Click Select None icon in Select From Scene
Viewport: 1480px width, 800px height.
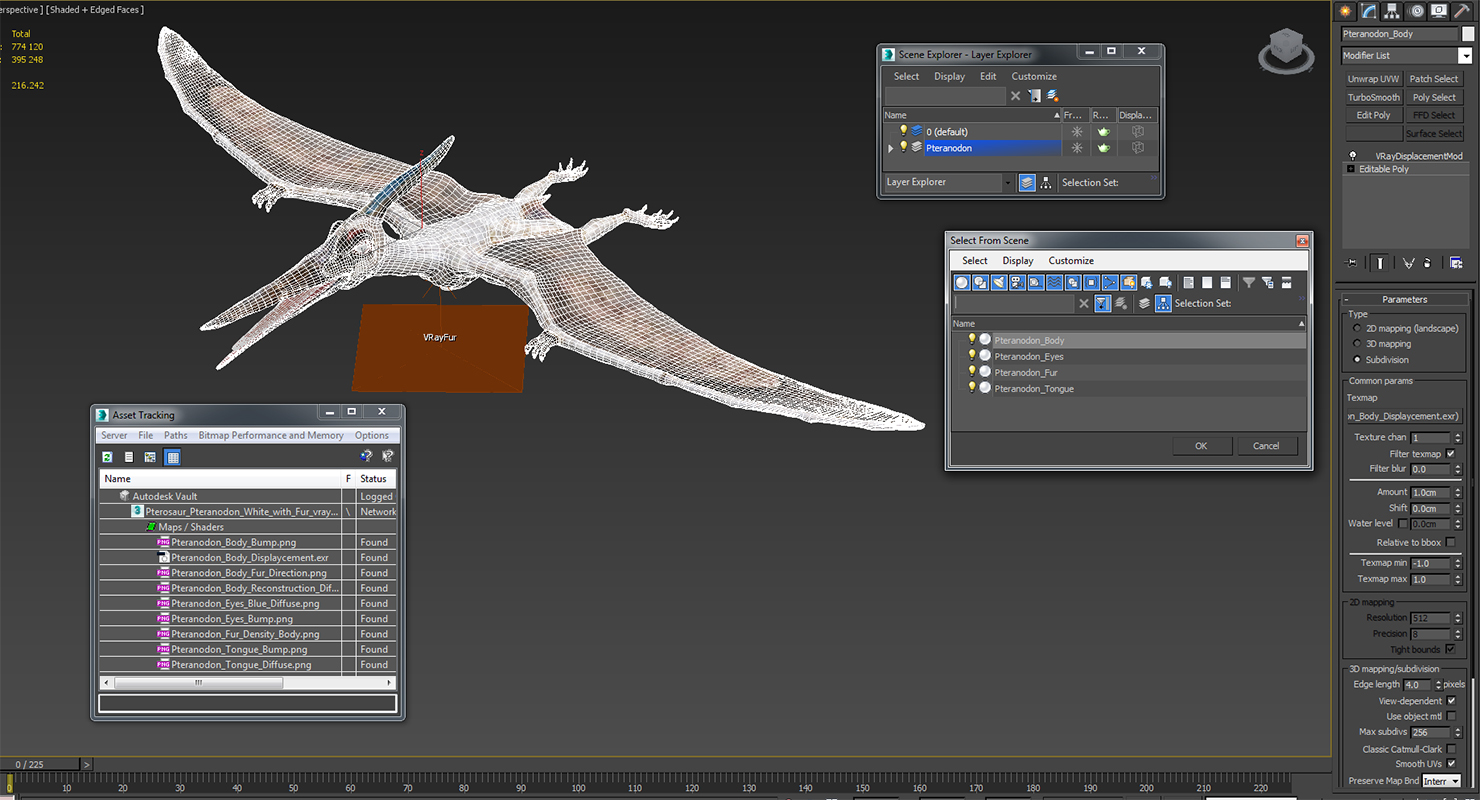pos(1207,283)
